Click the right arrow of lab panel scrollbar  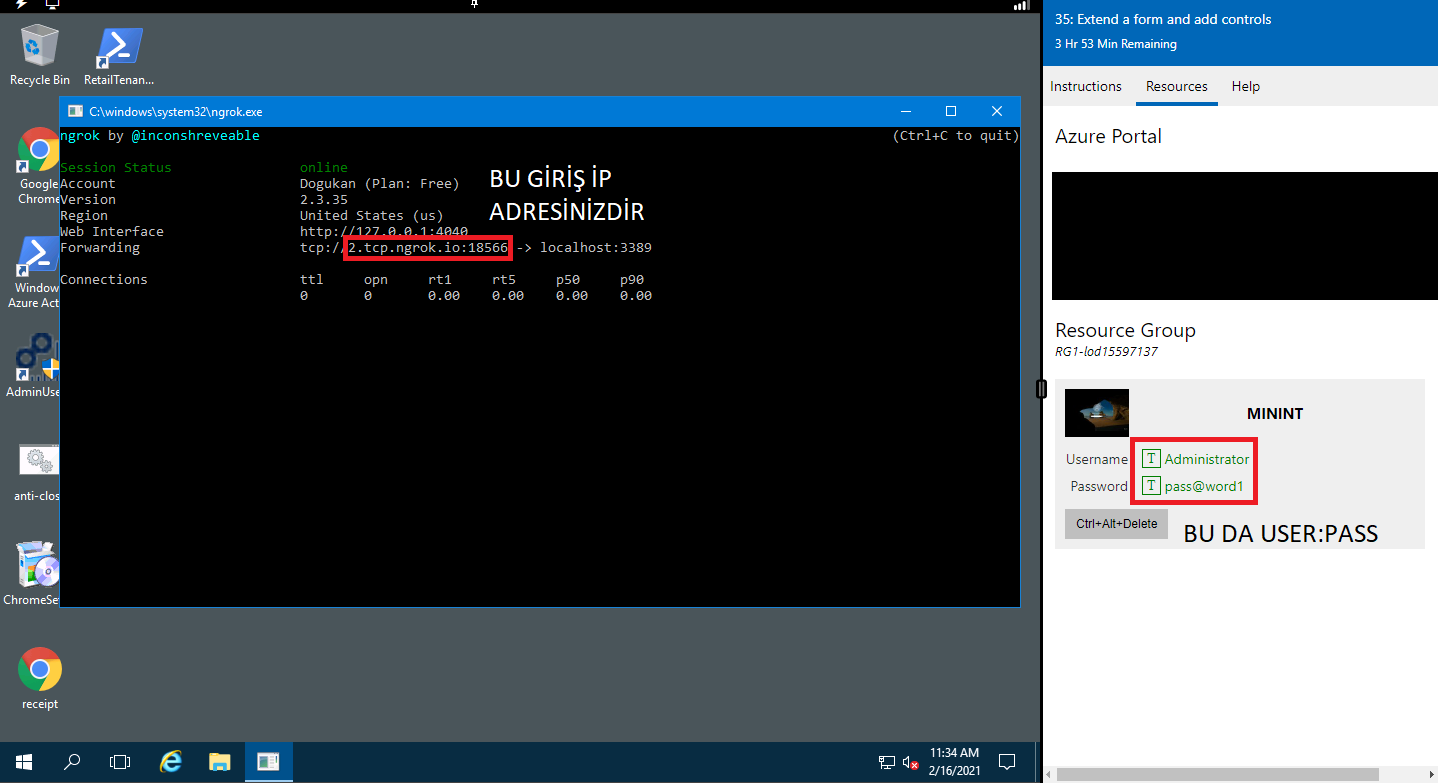[1430, 774]
